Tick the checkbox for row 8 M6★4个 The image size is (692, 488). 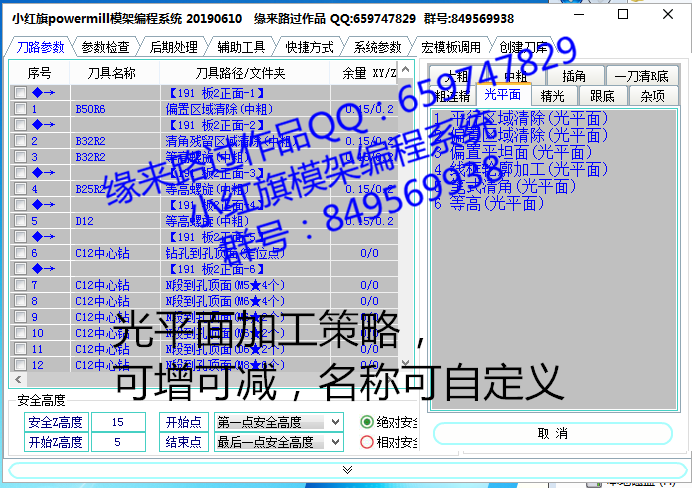point(20,301)
